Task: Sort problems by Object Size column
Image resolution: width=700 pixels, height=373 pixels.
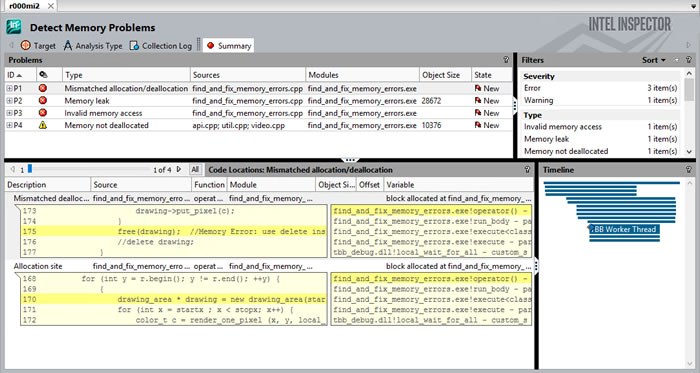Action: tap(445, 75)
